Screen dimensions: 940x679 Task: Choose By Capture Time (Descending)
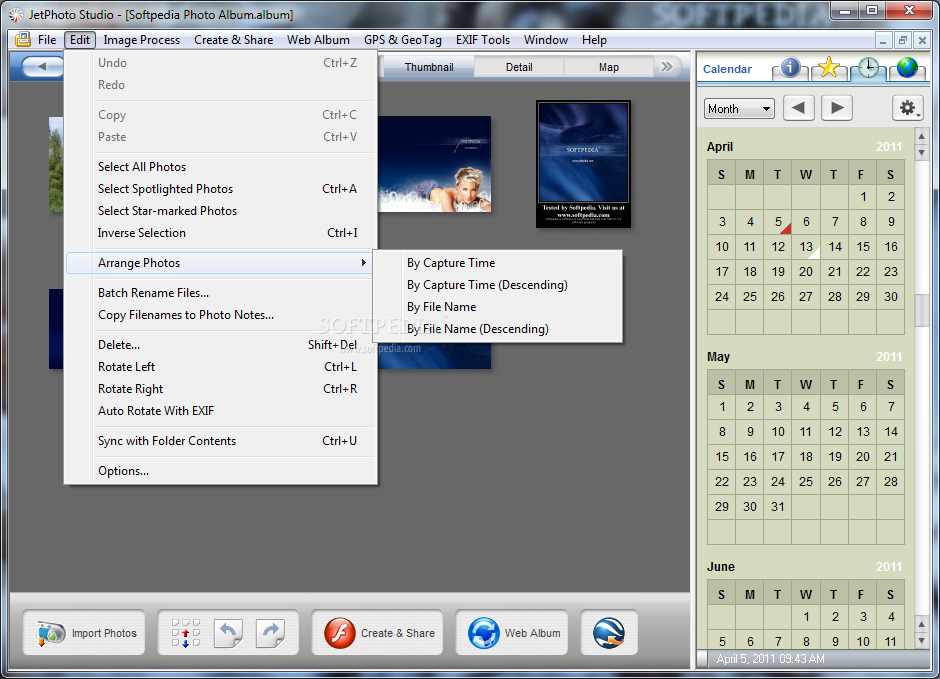point(498,285)
